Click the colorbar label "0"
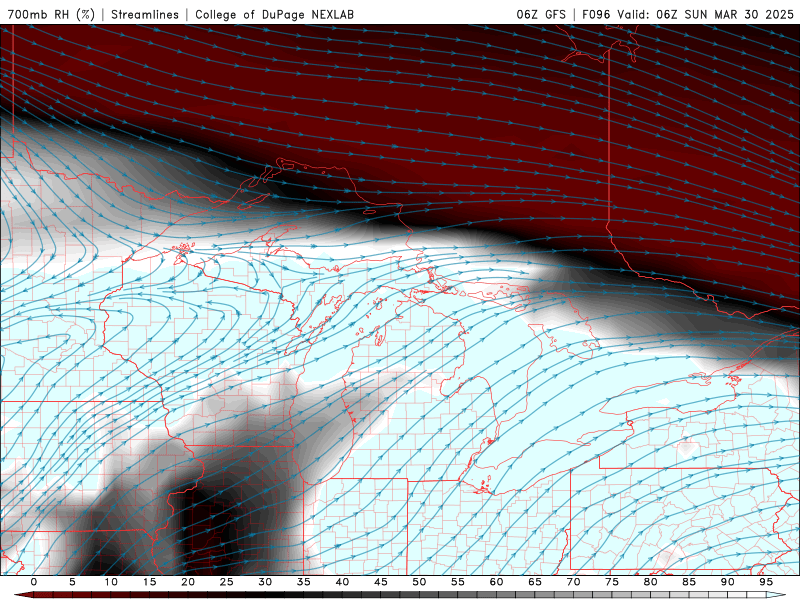800x600 pixels. click(x=34, y=582)
